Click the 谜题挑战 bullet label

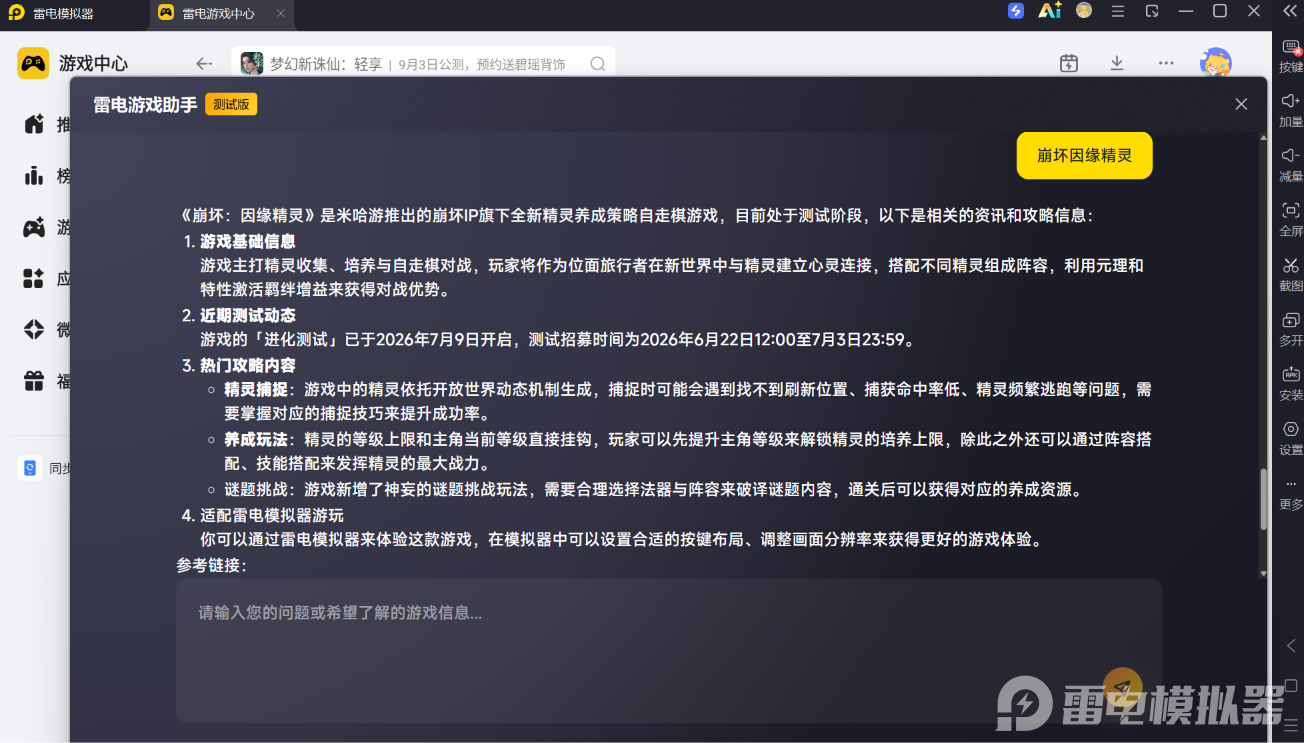(256, 489)
